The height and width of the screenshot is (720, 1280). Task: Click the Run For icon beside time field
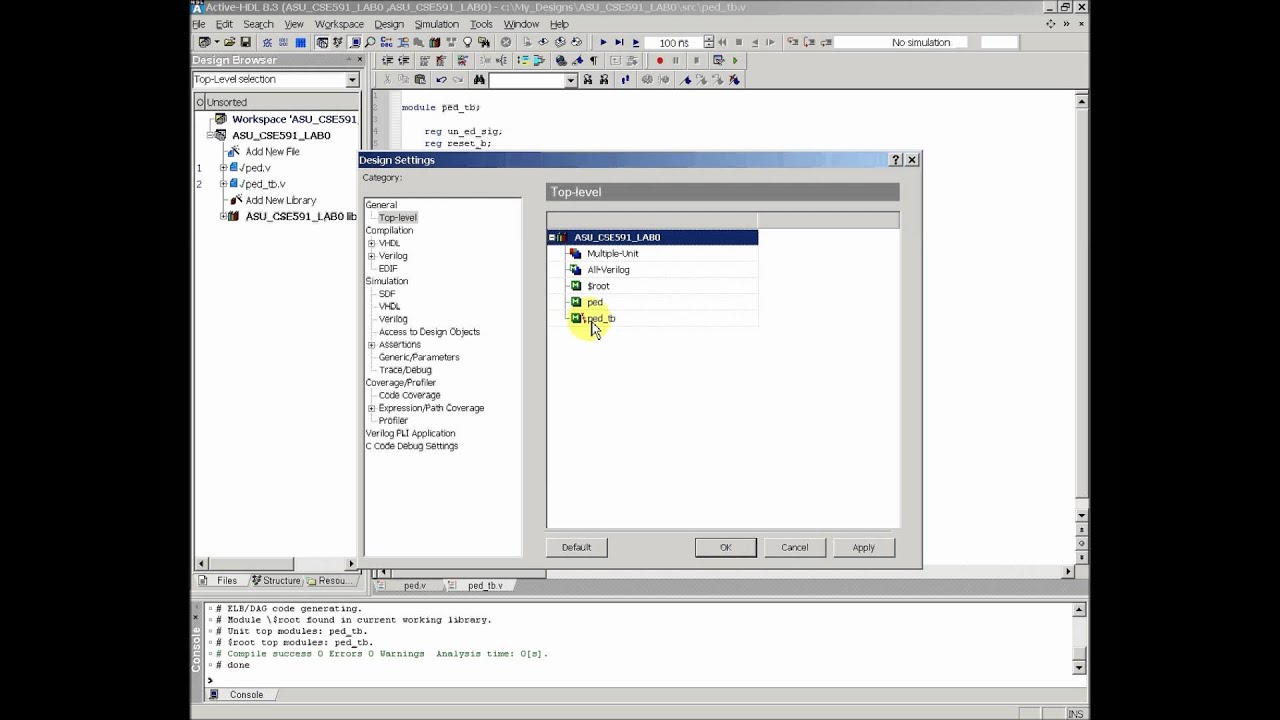tap(636, 42)
